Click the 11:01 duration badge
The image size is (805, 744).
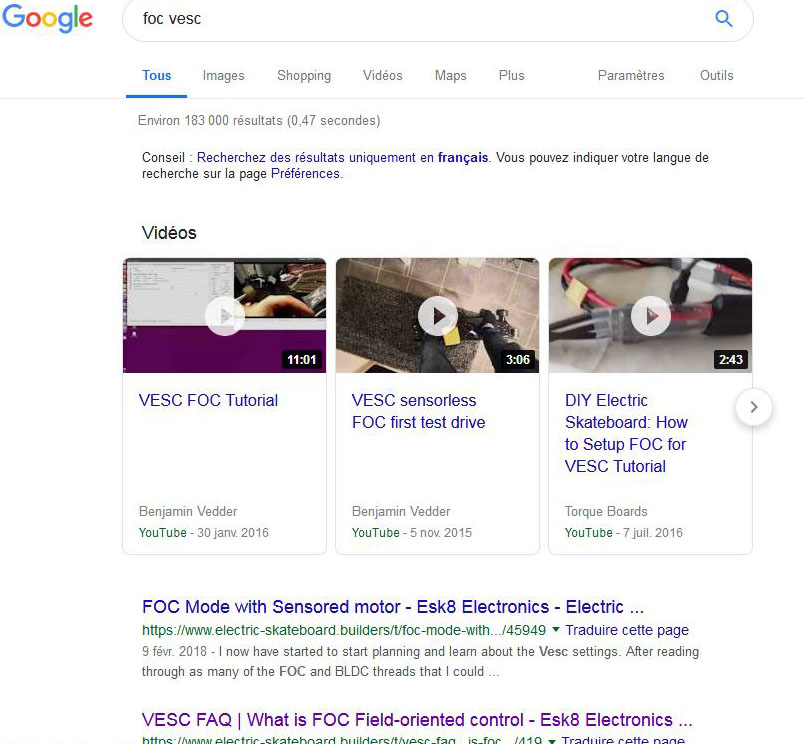(302, 359)
